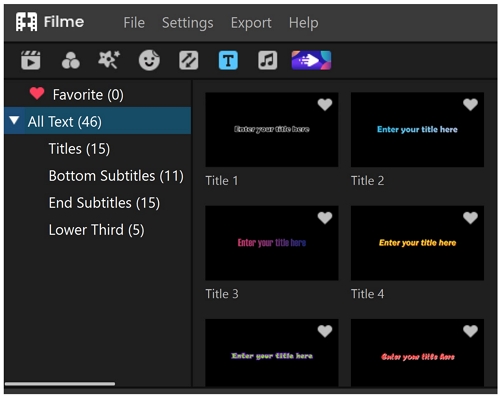Viewport: 500px width, 396px height.
Task: Select the Text T icon
Action: pyautogui.click(x=228, y=60)
